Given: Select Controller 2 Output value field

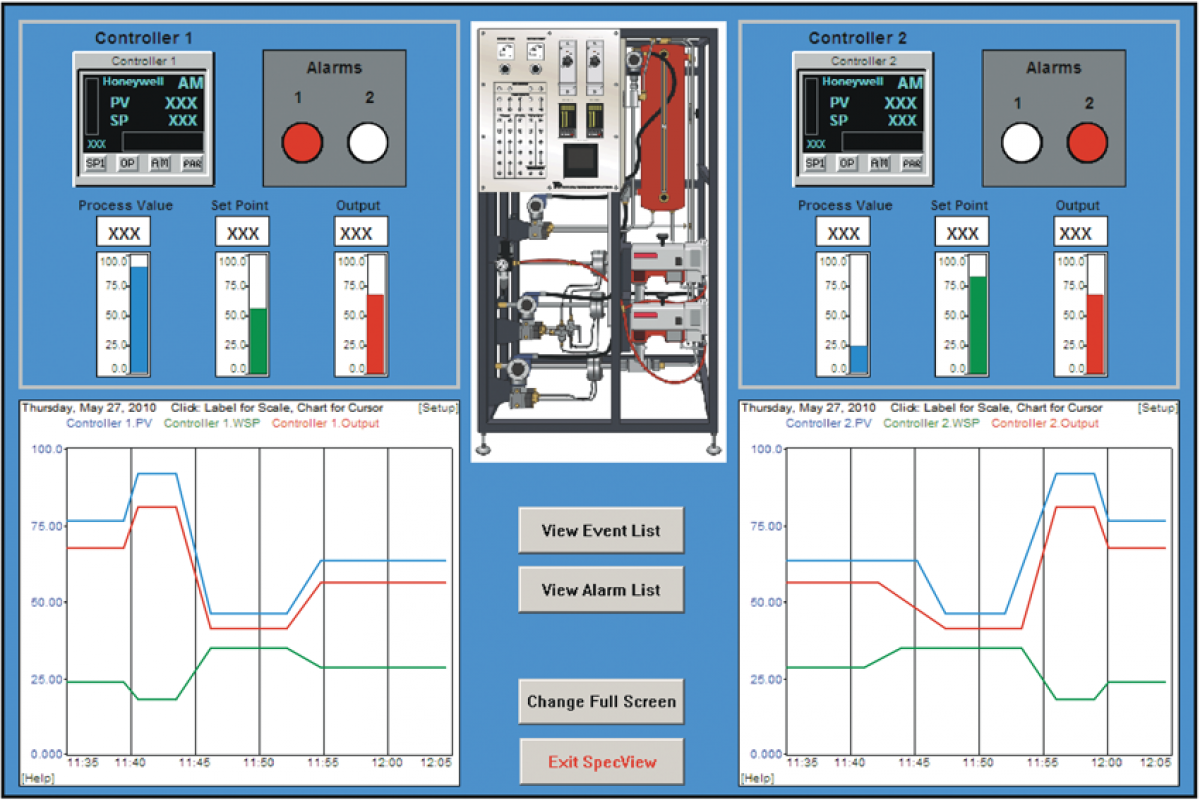Looking at the screenshot, I should click(x=1080, y=233).
